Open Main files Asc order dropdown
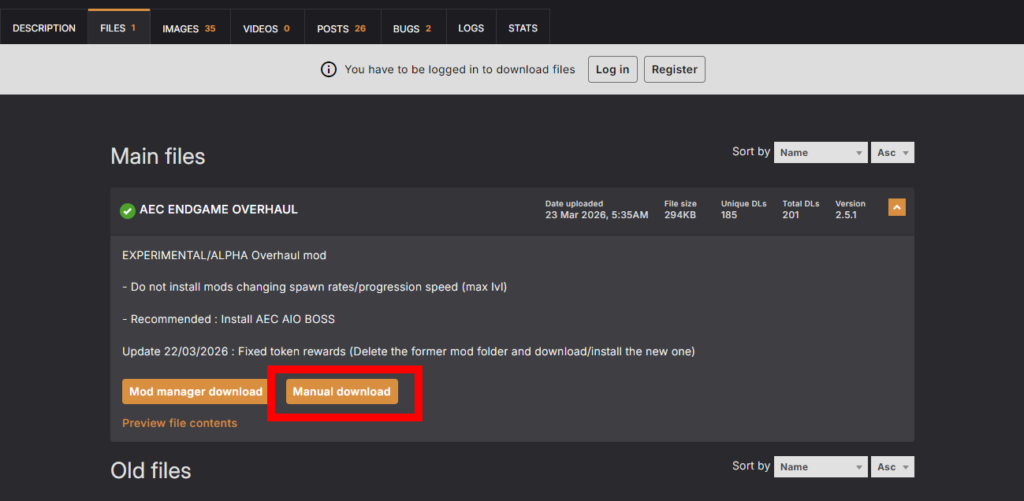 pyautogui.click(x=894, y=153)
